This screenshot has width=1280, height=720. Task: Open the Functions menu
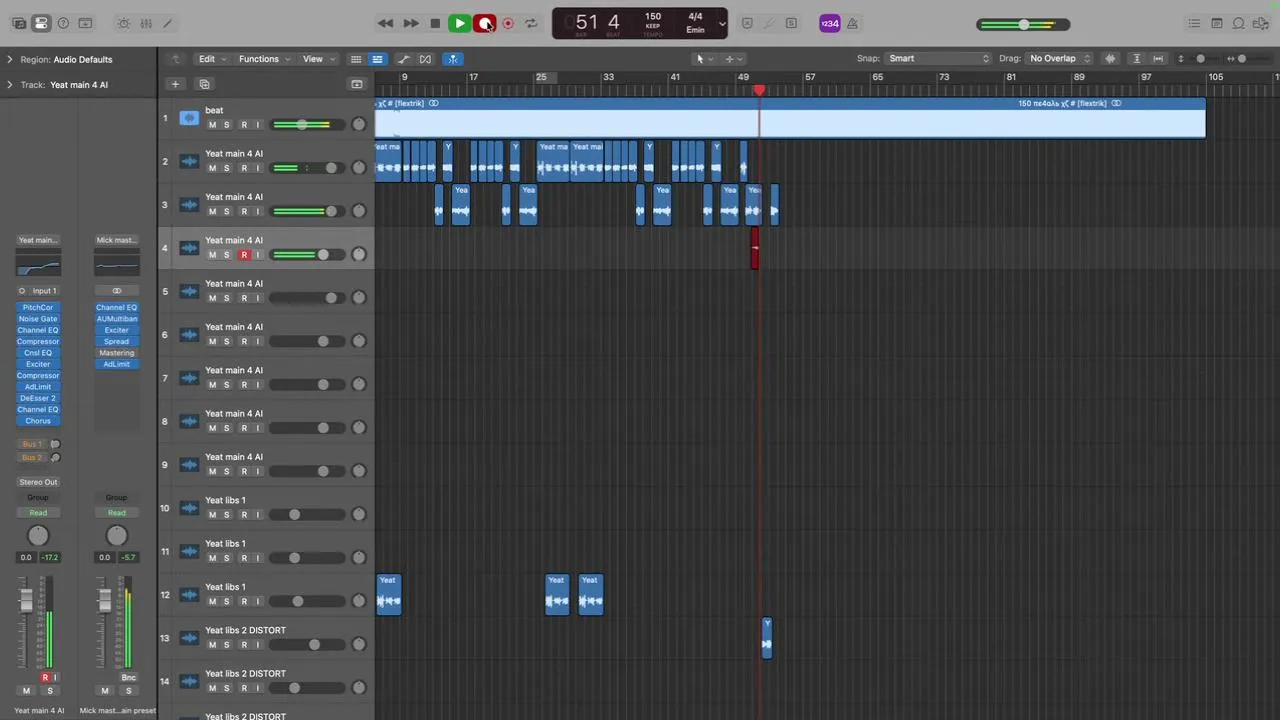[263, 59]
